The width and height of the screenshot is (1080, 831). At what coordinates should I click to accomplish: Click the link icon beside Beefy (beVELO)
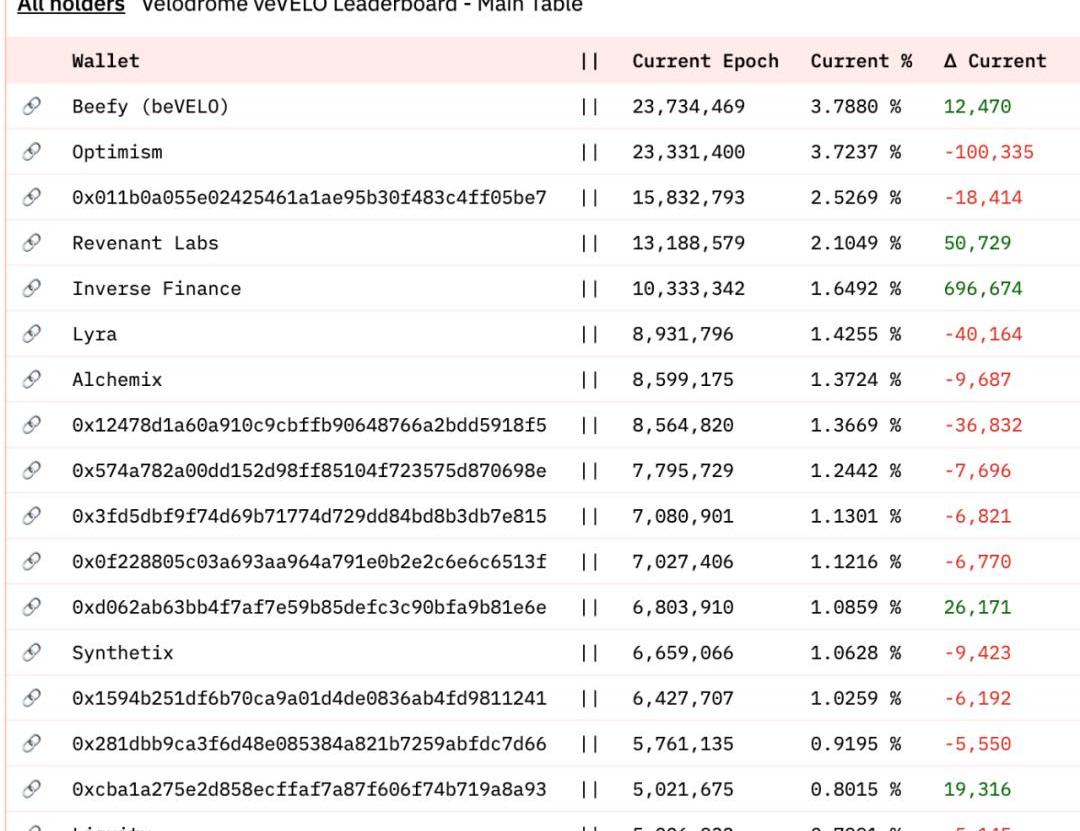pyautogui.click(x=32, y=106)
